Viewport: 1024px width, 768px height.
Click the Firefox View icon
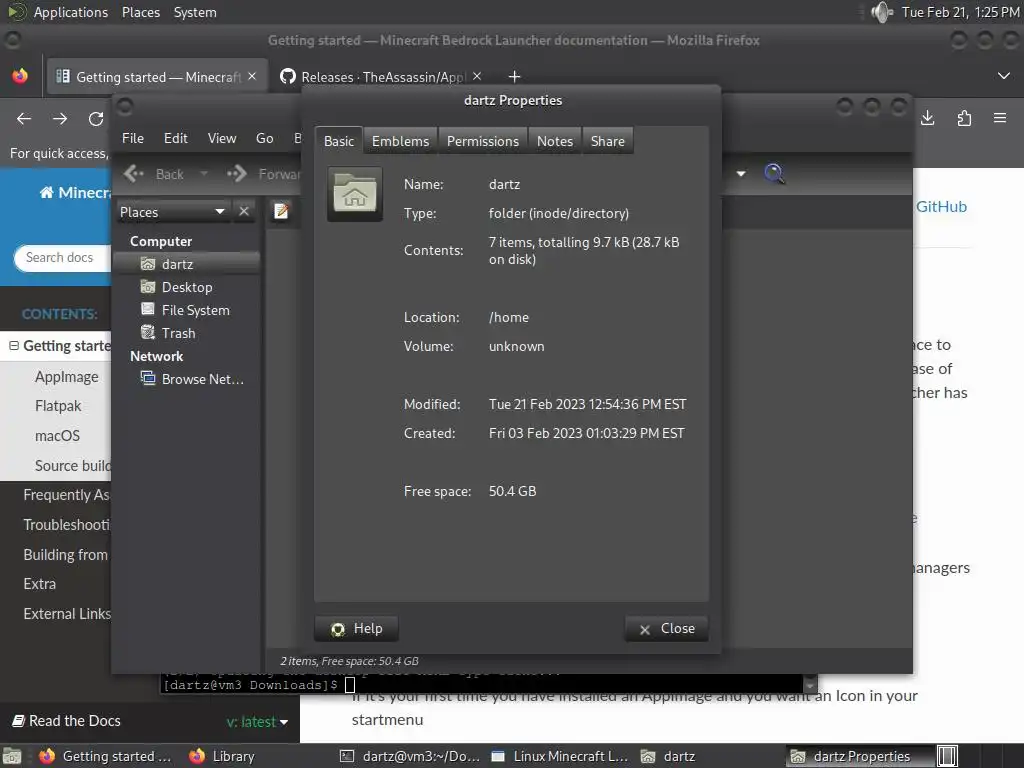(20, 76)
